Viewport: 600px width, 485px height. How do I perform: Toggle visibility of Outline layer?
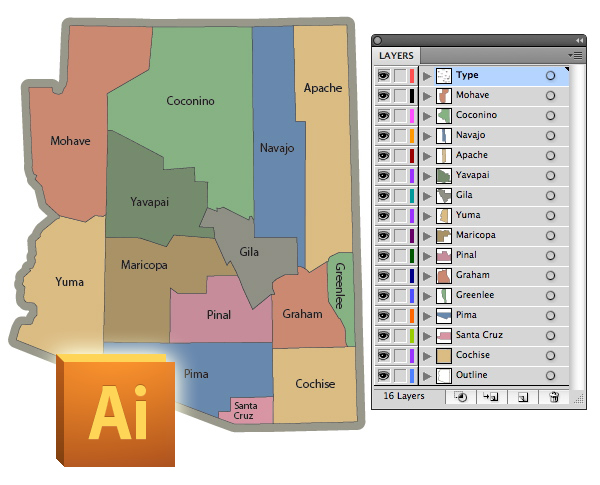[383, 375]
